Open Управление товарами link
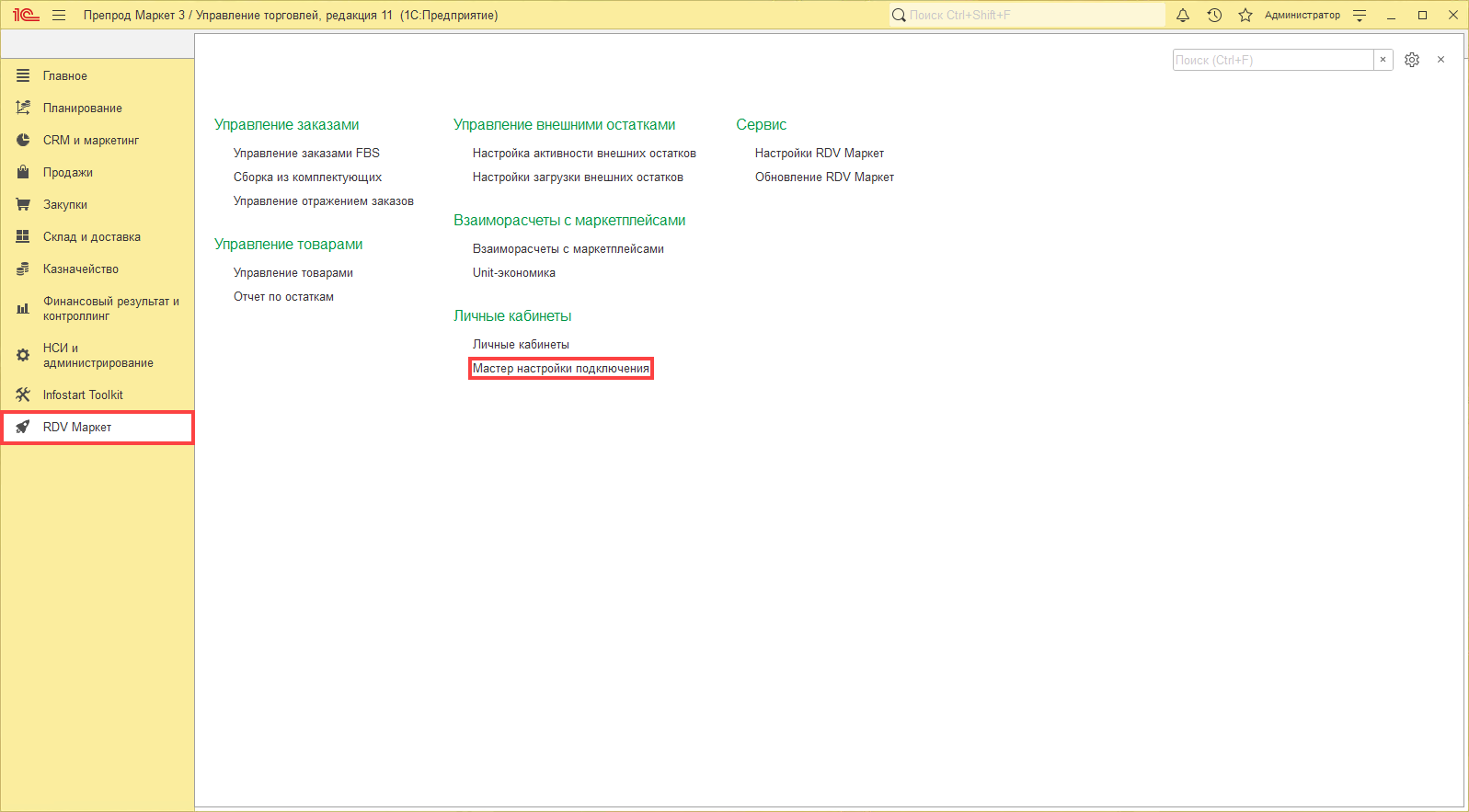The height and width of the screenshot is (812, 1469). (293, 272)
